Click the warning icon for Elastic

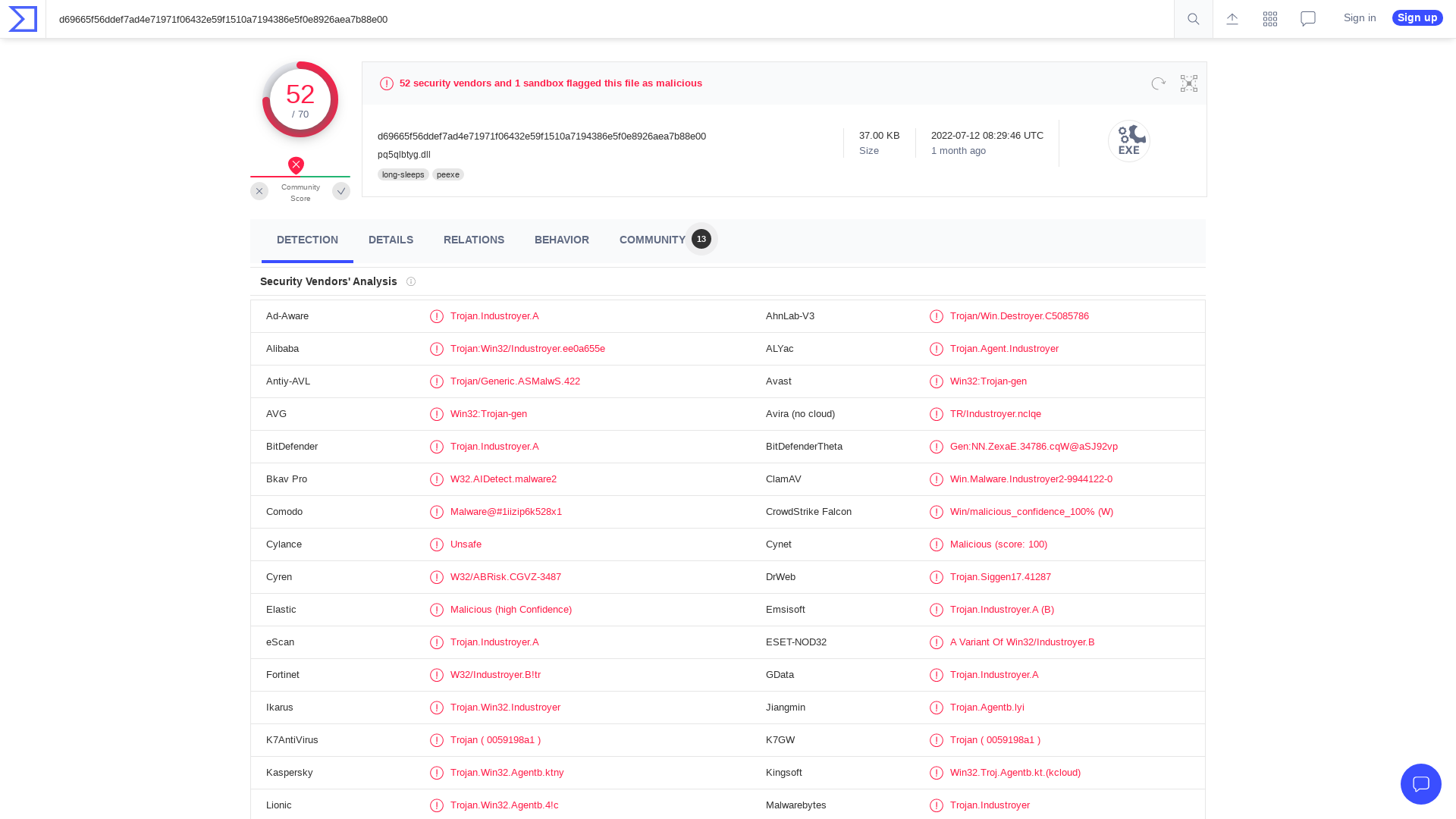(x=437, y=610)
